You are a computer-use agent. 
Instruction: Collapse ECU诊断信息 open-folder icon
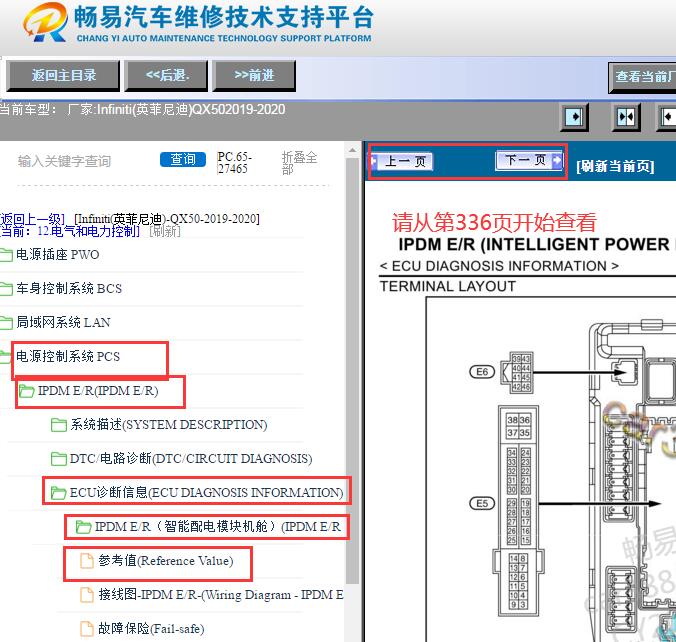pyautogui.click(x=59, y=493)
